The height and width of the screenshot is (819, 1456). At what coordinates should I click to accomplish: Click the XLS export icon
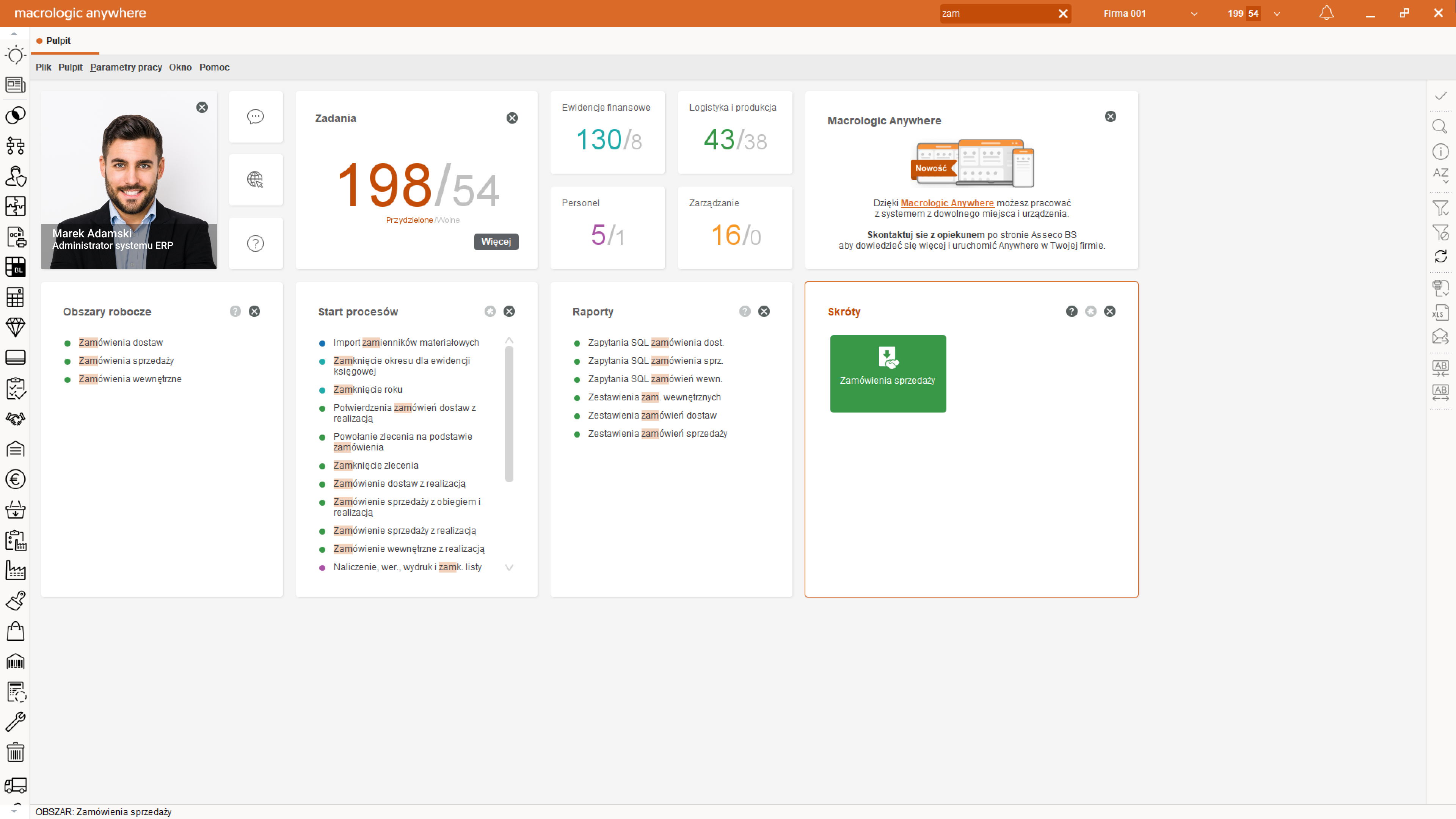click(x=1440, y=312)
